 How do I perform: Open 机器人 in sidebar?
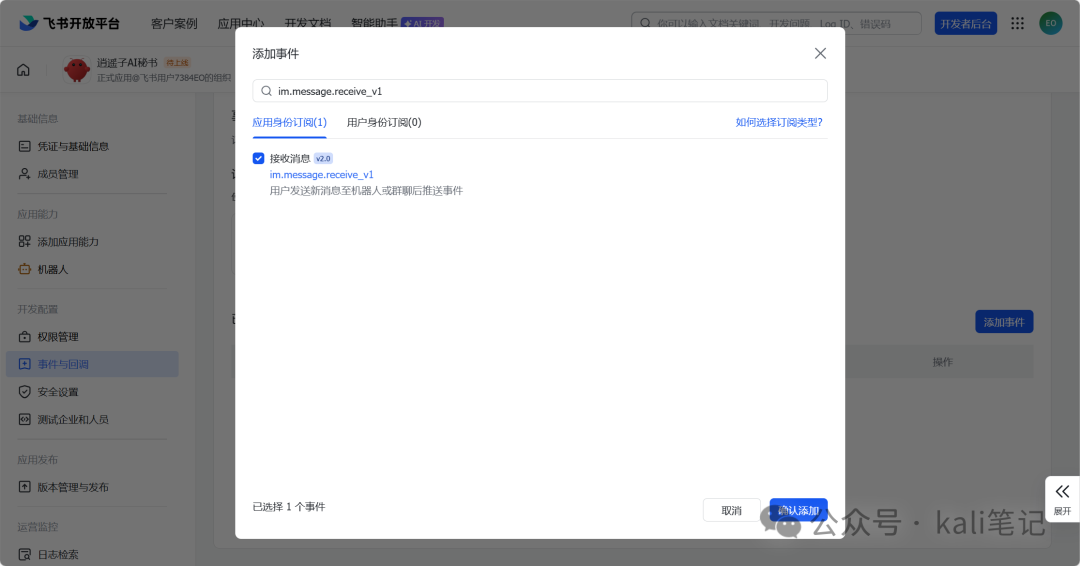(x=53, y=269)
